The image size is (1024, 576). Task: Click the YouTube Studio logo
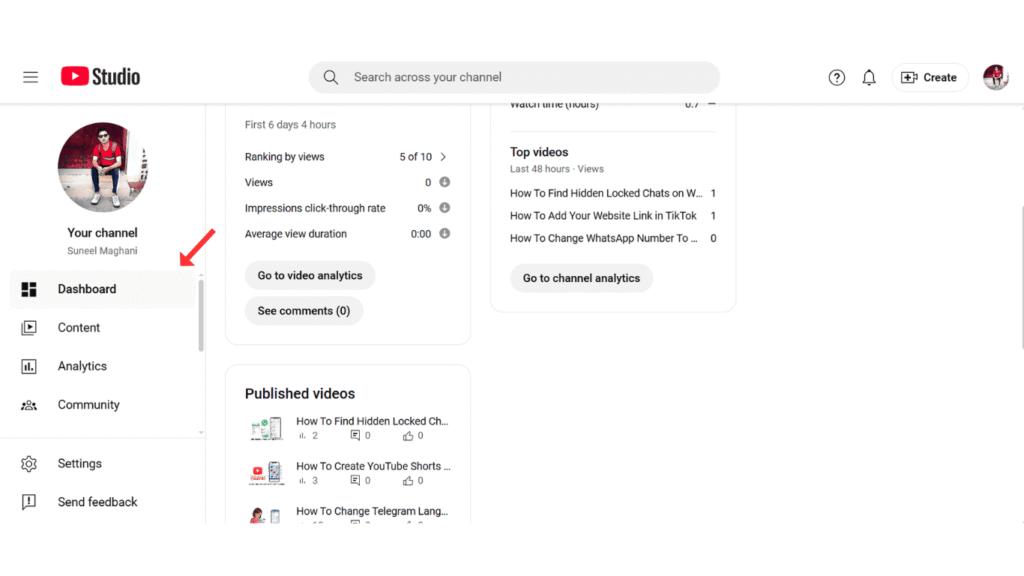99,76
